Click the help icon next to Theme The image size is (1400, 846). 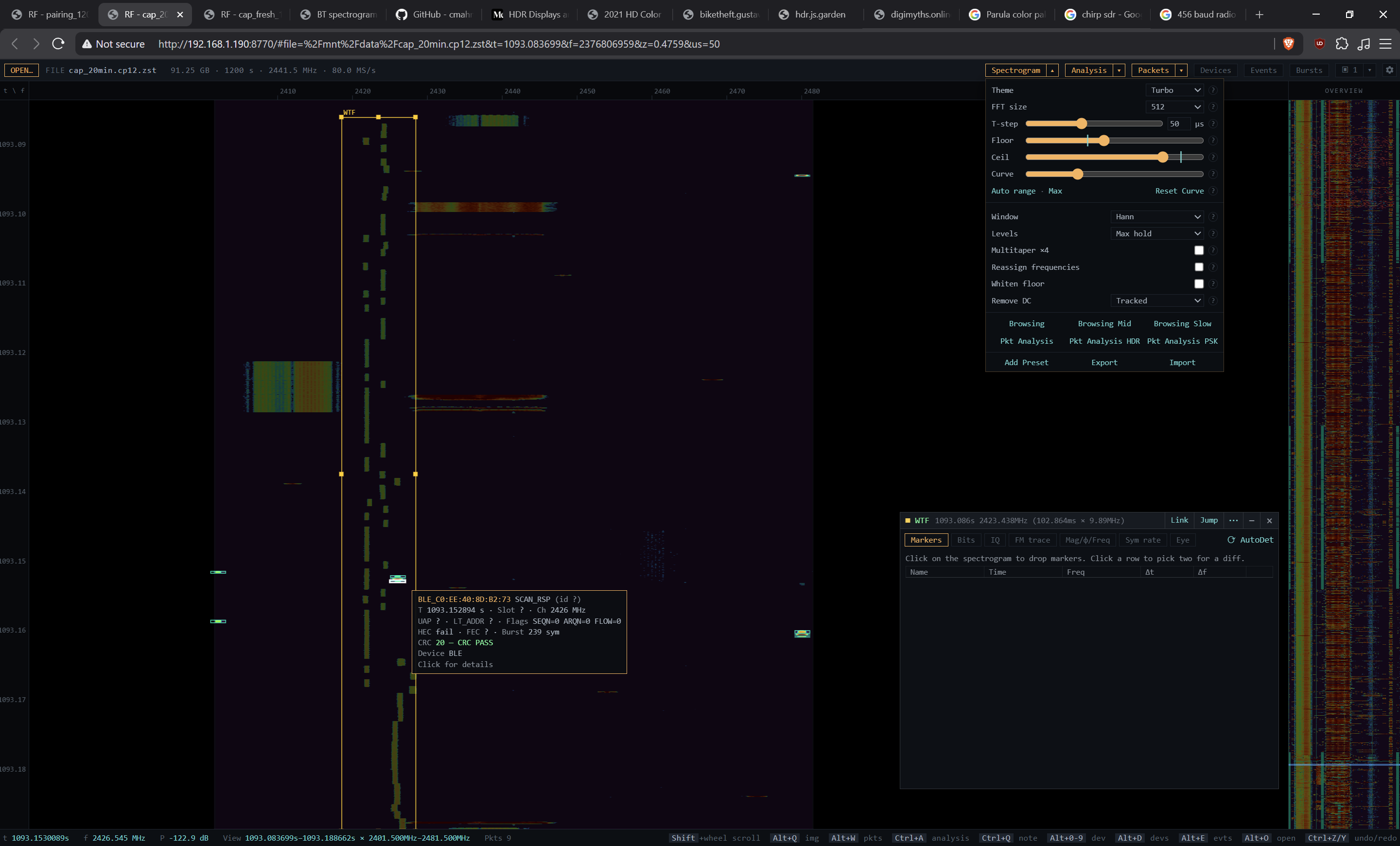click(1212, 90)
